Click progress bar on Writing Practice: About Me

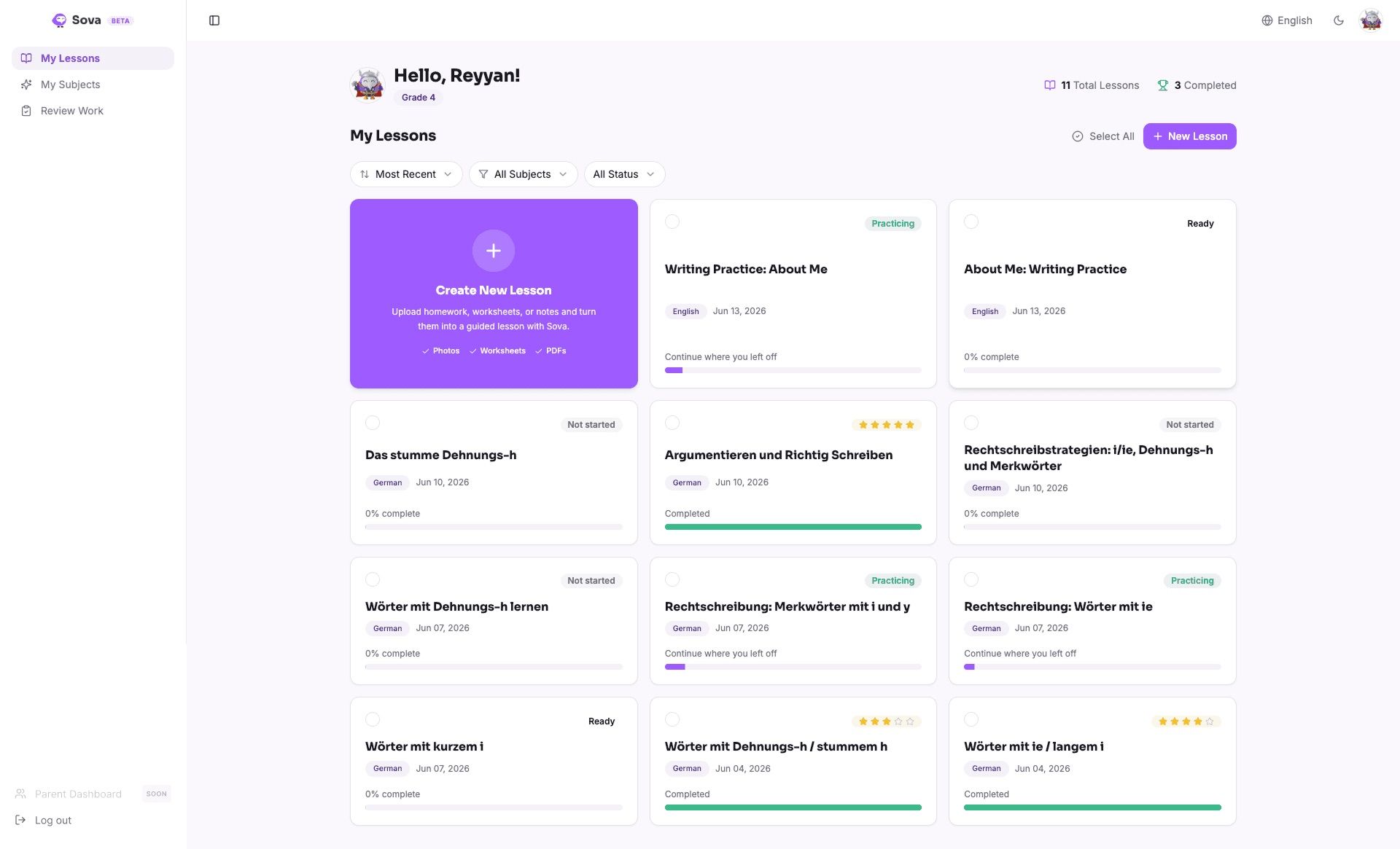click(793, 370)
